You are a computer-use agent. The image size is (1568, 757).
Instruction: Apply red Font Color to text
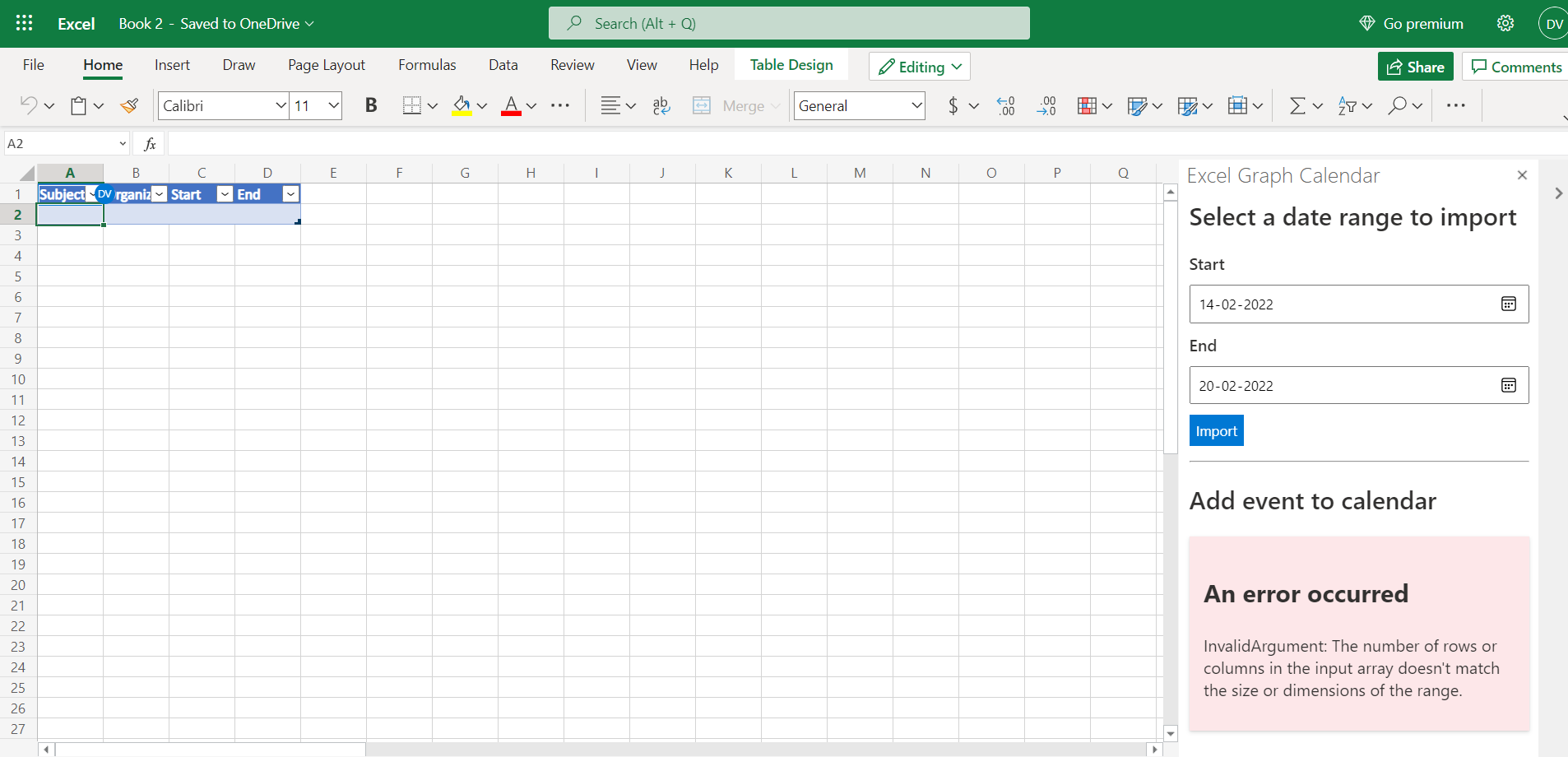tap(513, 105)
